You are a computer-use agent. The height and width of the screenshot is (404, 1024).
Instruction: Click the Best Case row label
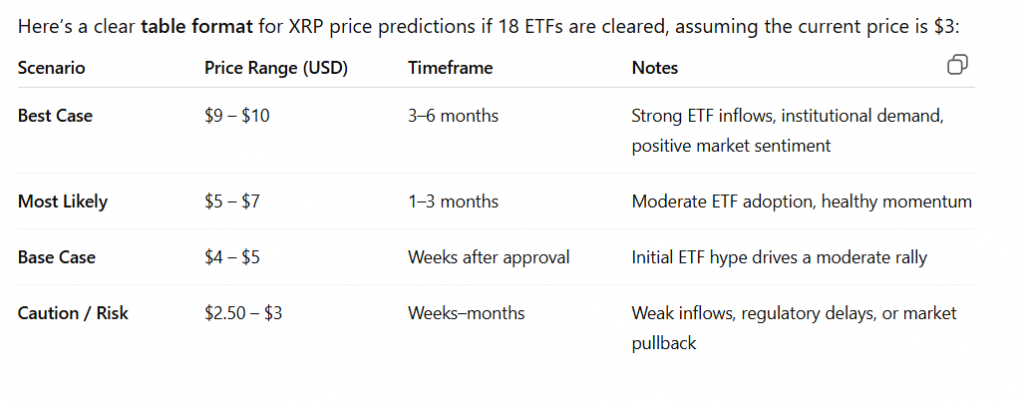pos(55,116)
